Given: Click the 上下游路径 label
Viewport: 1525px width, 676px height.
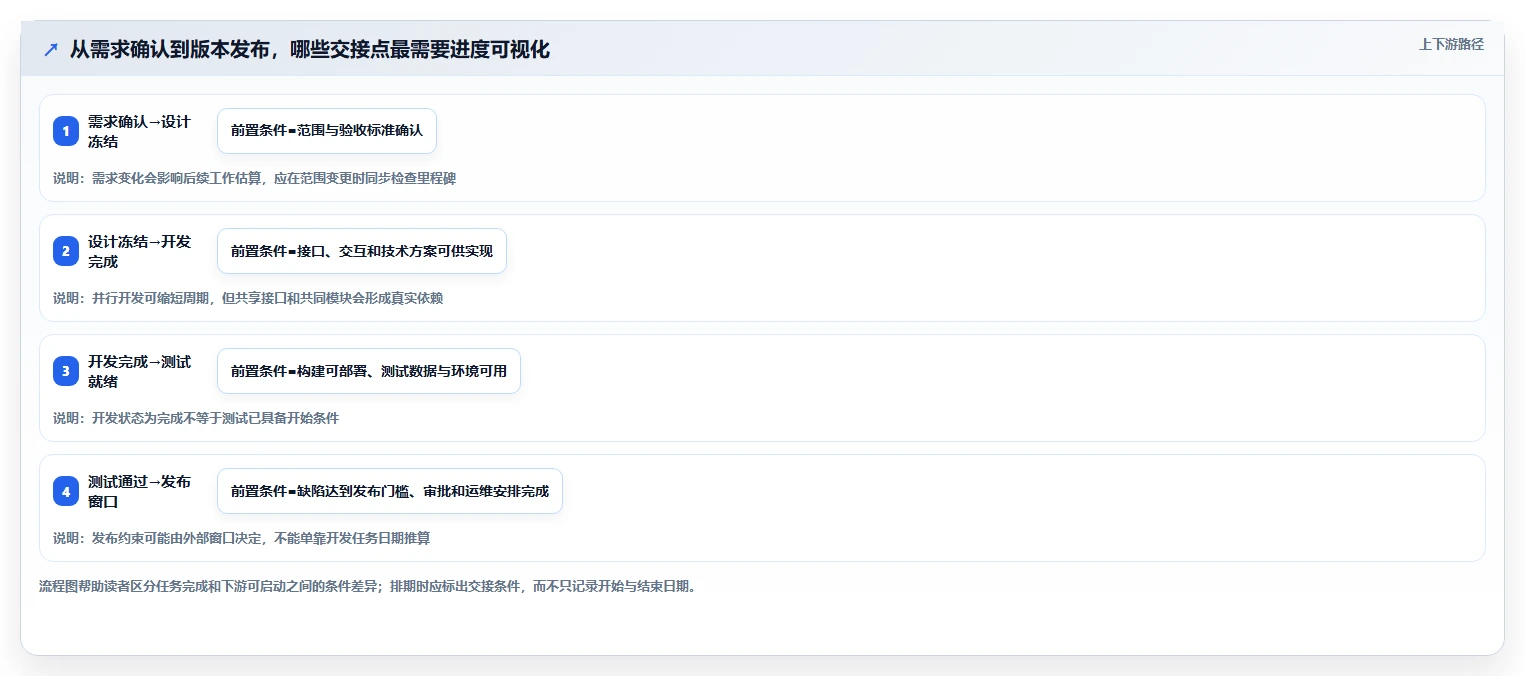Looking at the screenshot, I should (x=1451, y=44).
